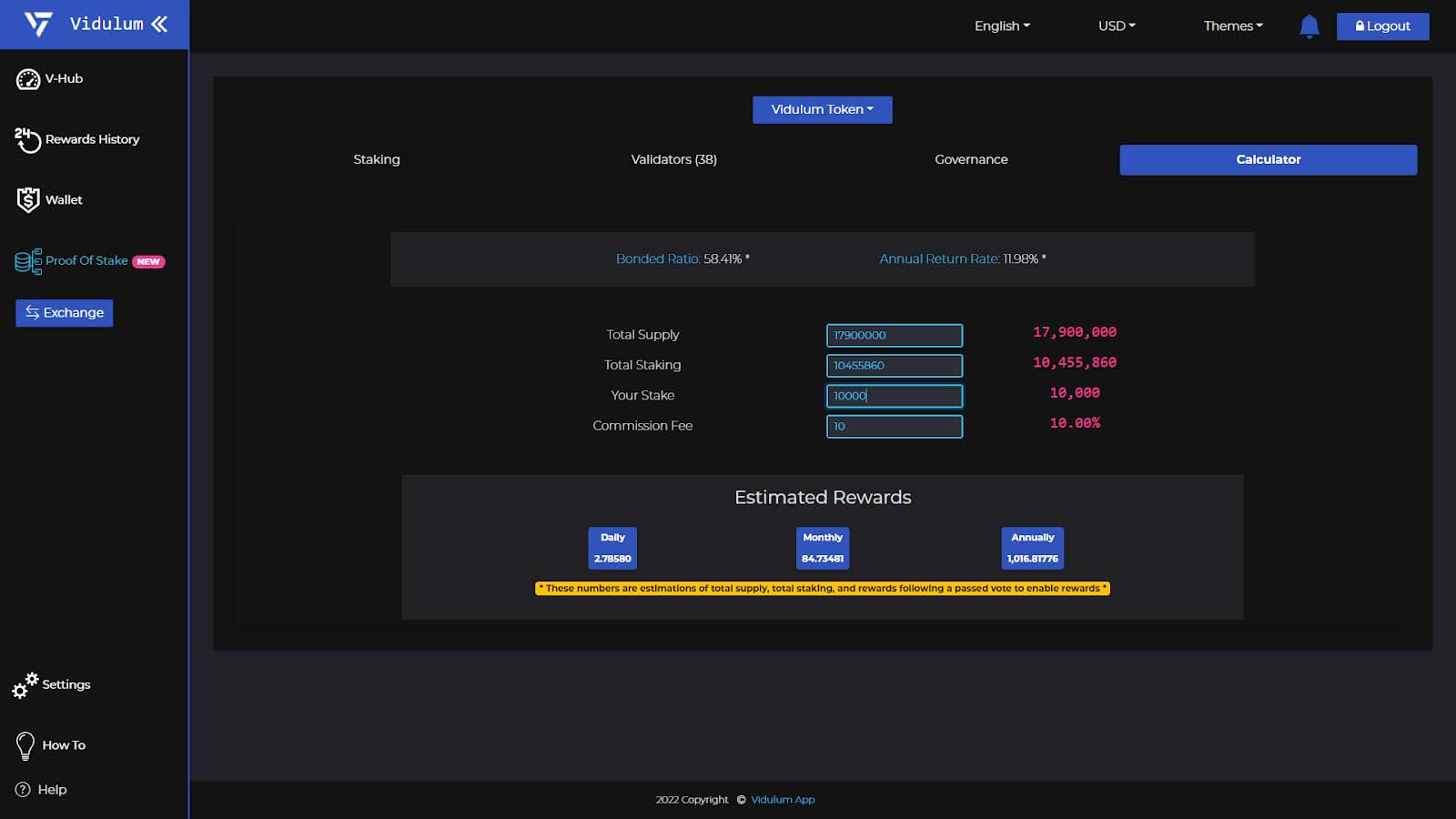Open notifications bell icon
Viewport: 1456px width, 819px height.
click(x=1309, y=26)
